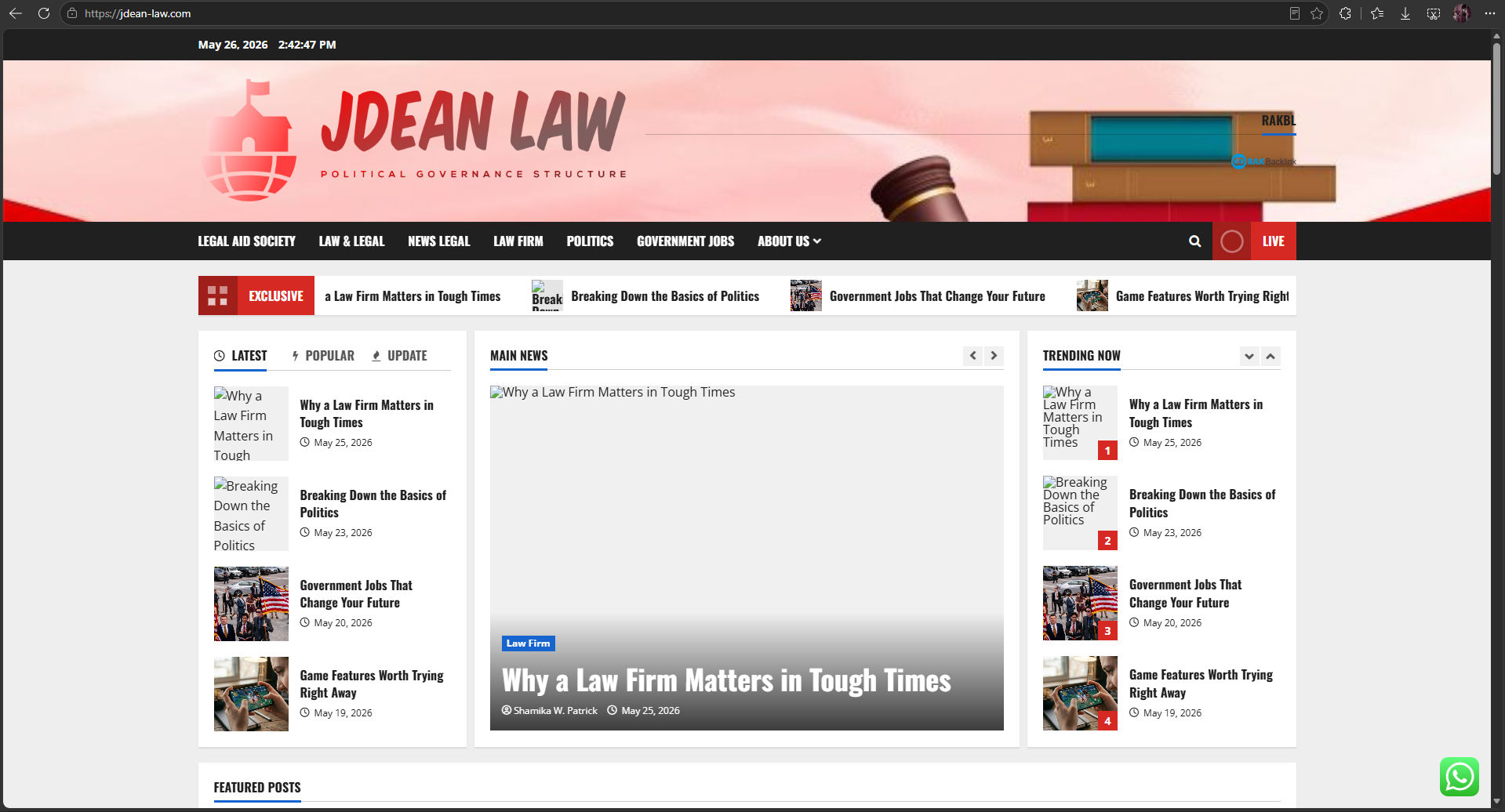Click the Exclusive grid icon

218,295
